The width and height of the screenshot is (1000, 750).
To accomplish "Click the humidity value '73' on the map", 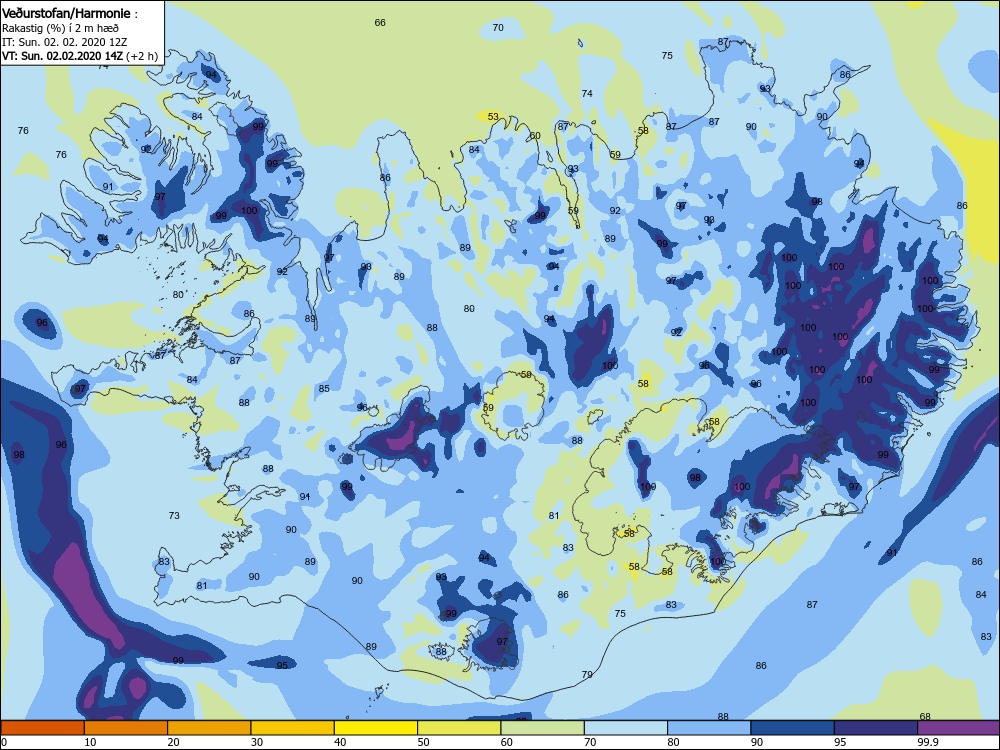I will coord(174,516).
